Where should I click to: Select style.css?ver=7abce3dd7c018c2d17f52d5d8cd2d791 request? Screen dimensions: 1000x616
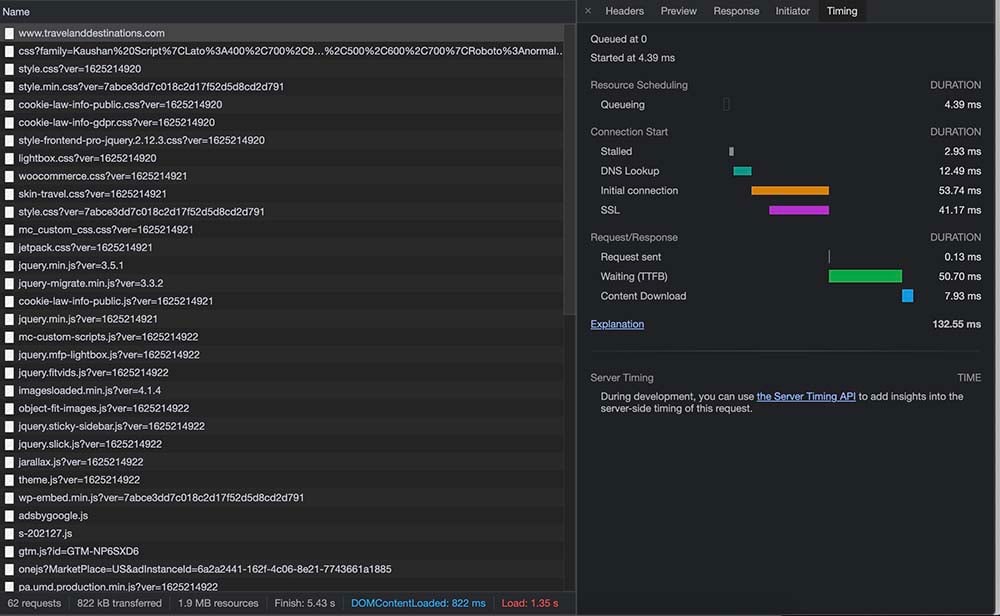tap(282, 212)
